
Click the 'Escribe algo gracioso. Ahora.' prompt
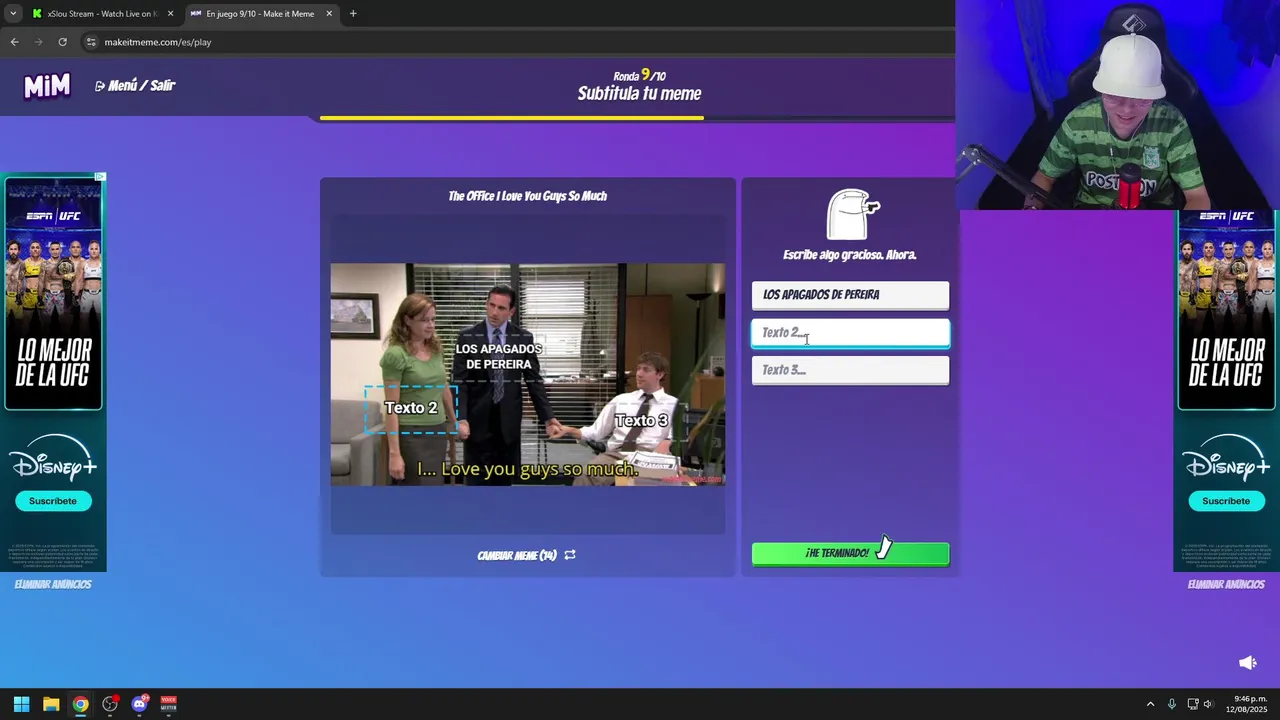pyautogui.click(x=850, y=255)
